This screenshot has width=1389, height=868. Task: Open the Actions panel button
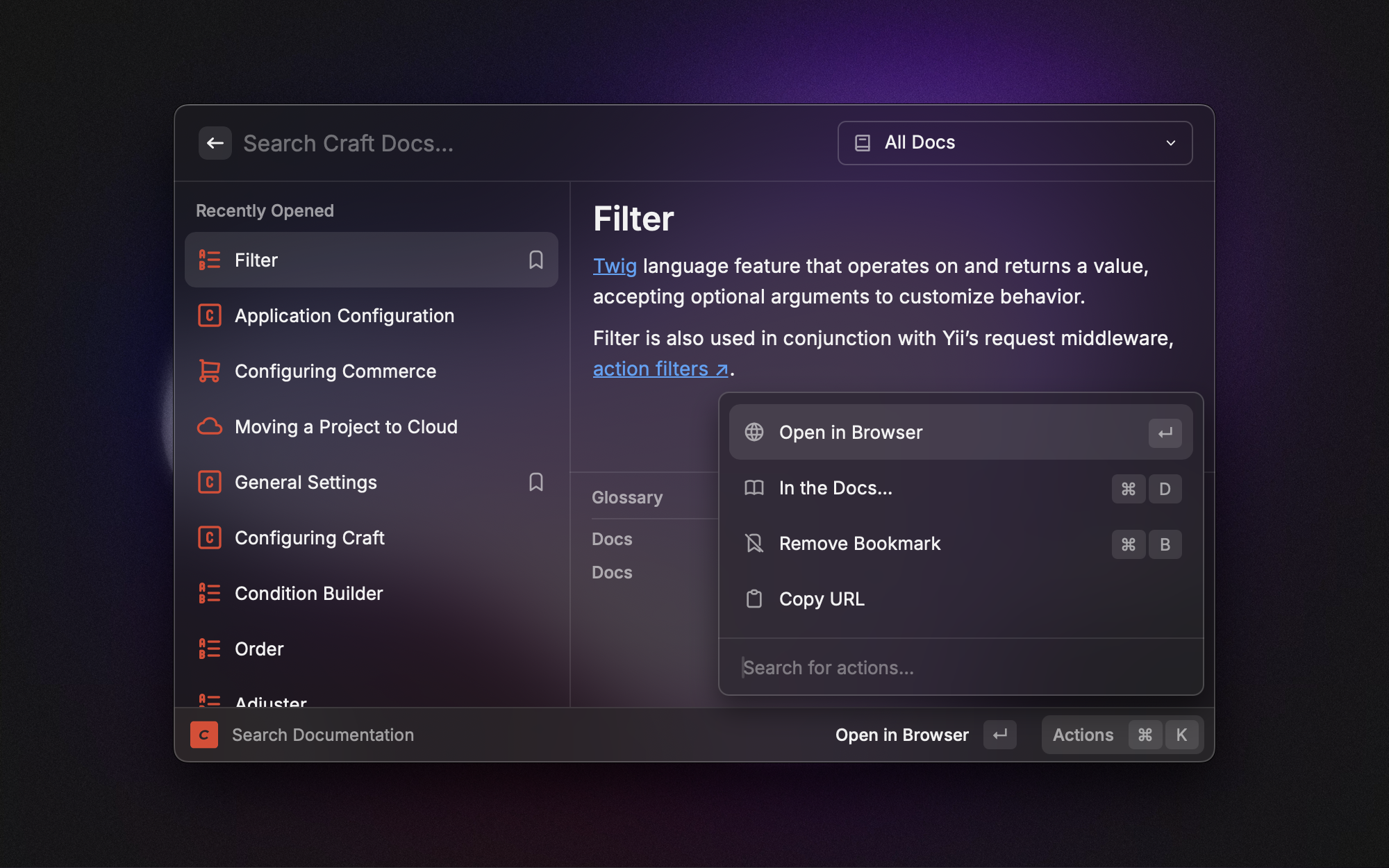tap(1122, 735)
